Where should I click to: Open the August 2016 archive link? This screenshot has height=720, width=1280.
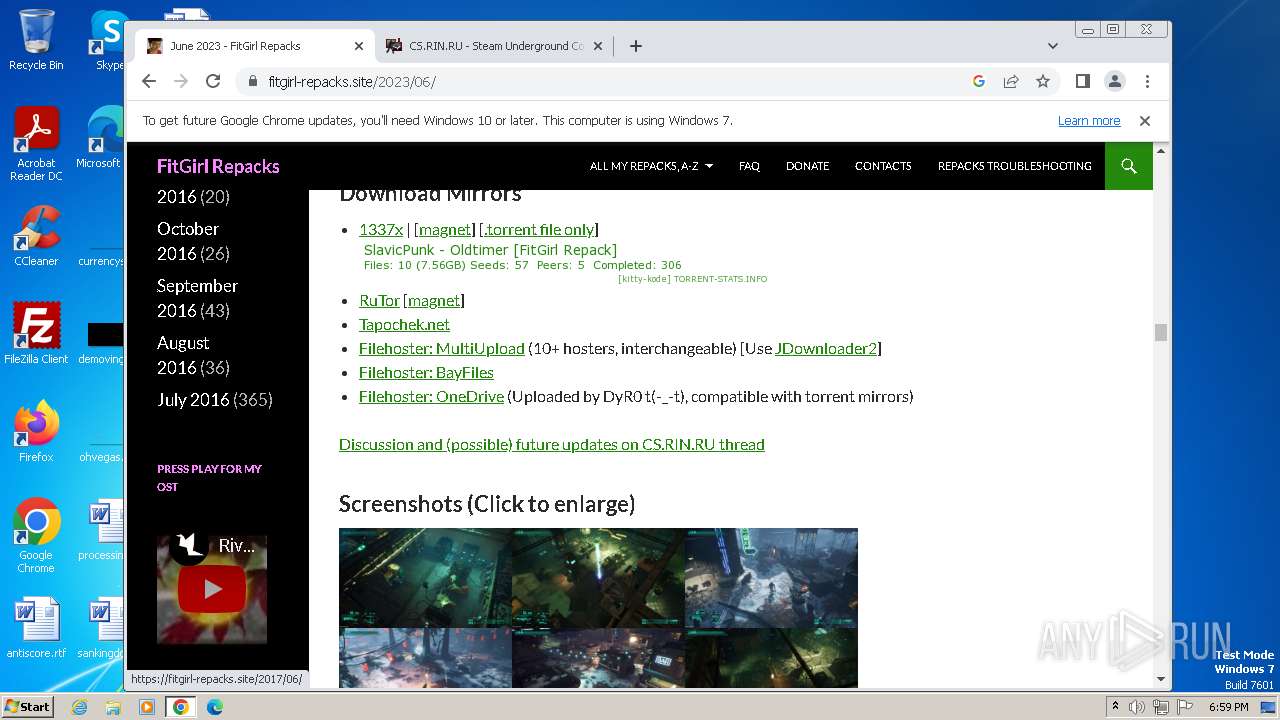pyautogui.click(x=183, y=355)
